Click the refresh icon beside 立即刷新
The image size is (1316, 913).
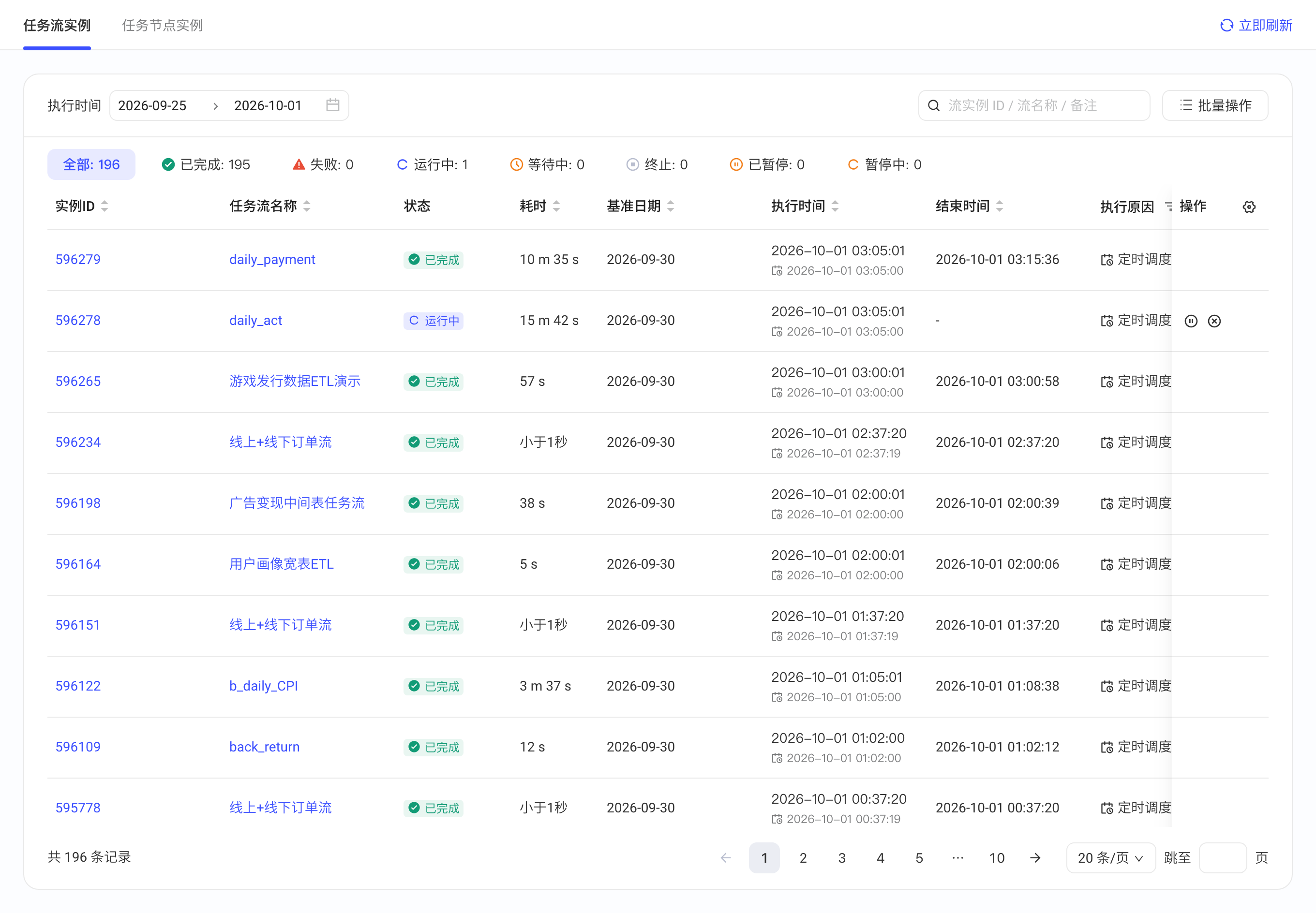pyautogui.click(x=1226, y=25)
